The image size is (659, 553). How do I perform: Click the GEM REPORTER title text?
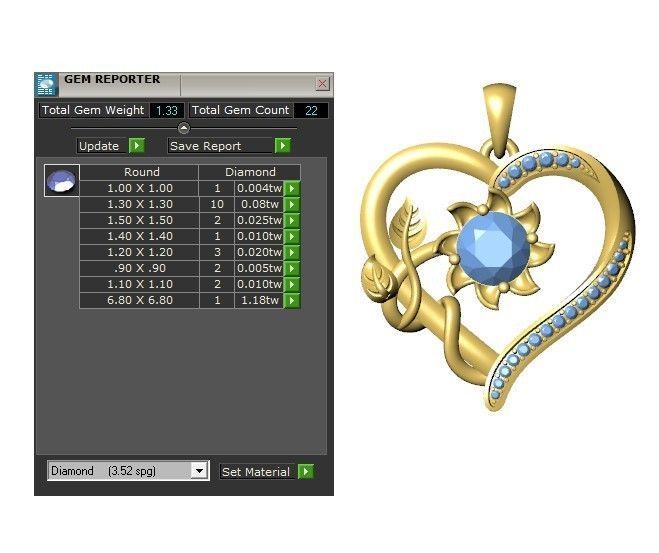point(112,79)
